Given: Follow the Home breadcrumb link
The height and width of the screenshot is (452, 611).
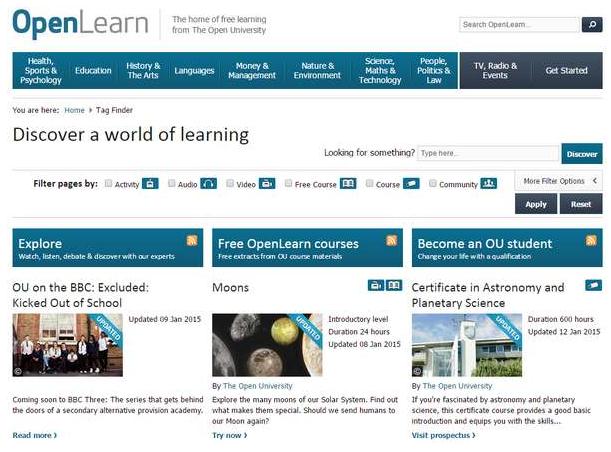Looking at the screenshot, I should 74,110.
